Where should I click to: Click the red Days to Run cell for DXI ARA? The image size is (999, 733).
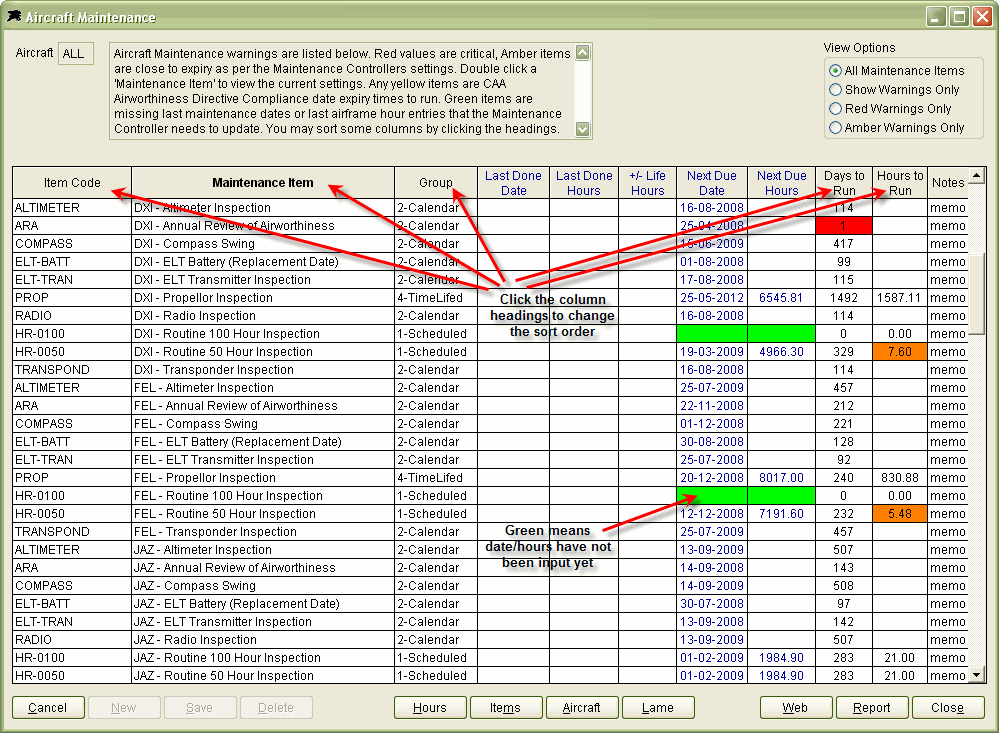[x=844, y=226]
